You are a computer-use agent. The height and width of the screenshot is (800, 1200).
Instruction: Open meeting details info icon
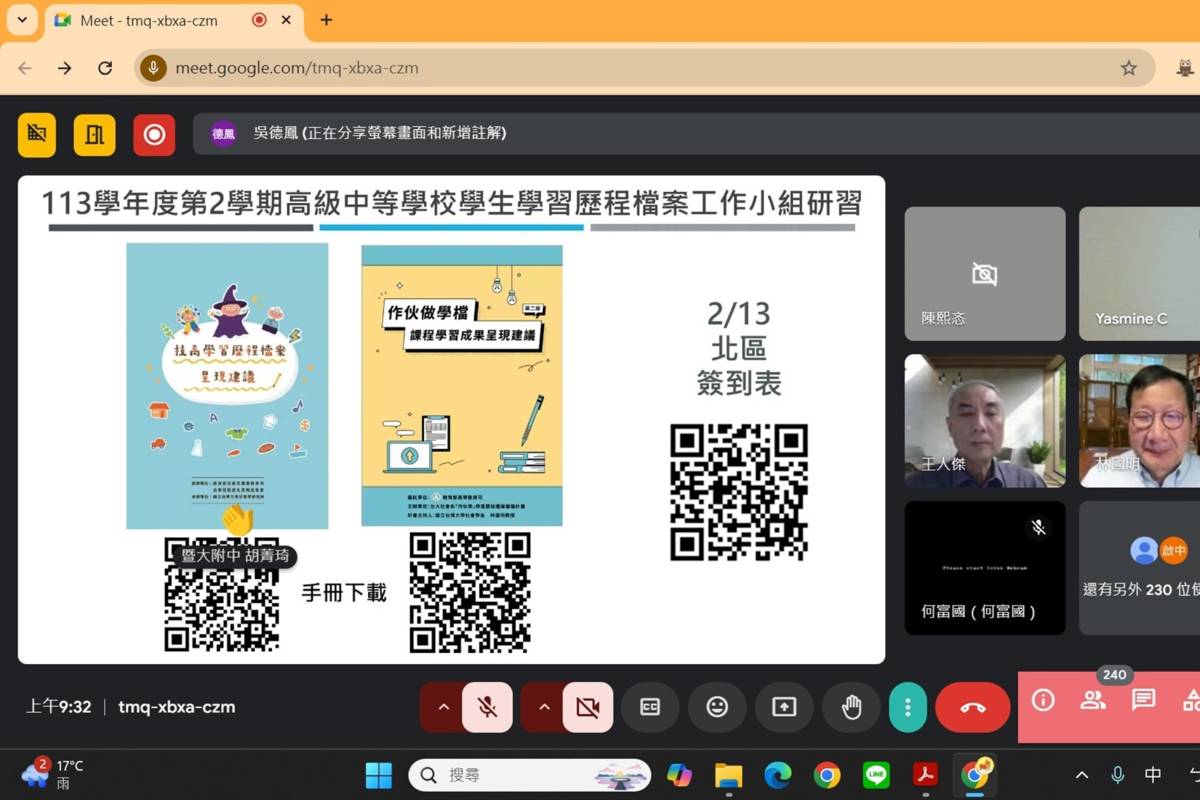click(x=1043, y=700)
